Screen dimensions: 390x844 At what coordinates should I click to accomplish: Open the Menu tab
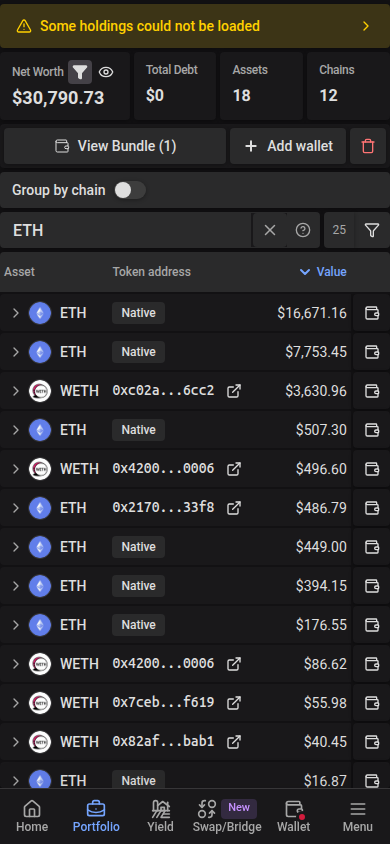point(358,817)
